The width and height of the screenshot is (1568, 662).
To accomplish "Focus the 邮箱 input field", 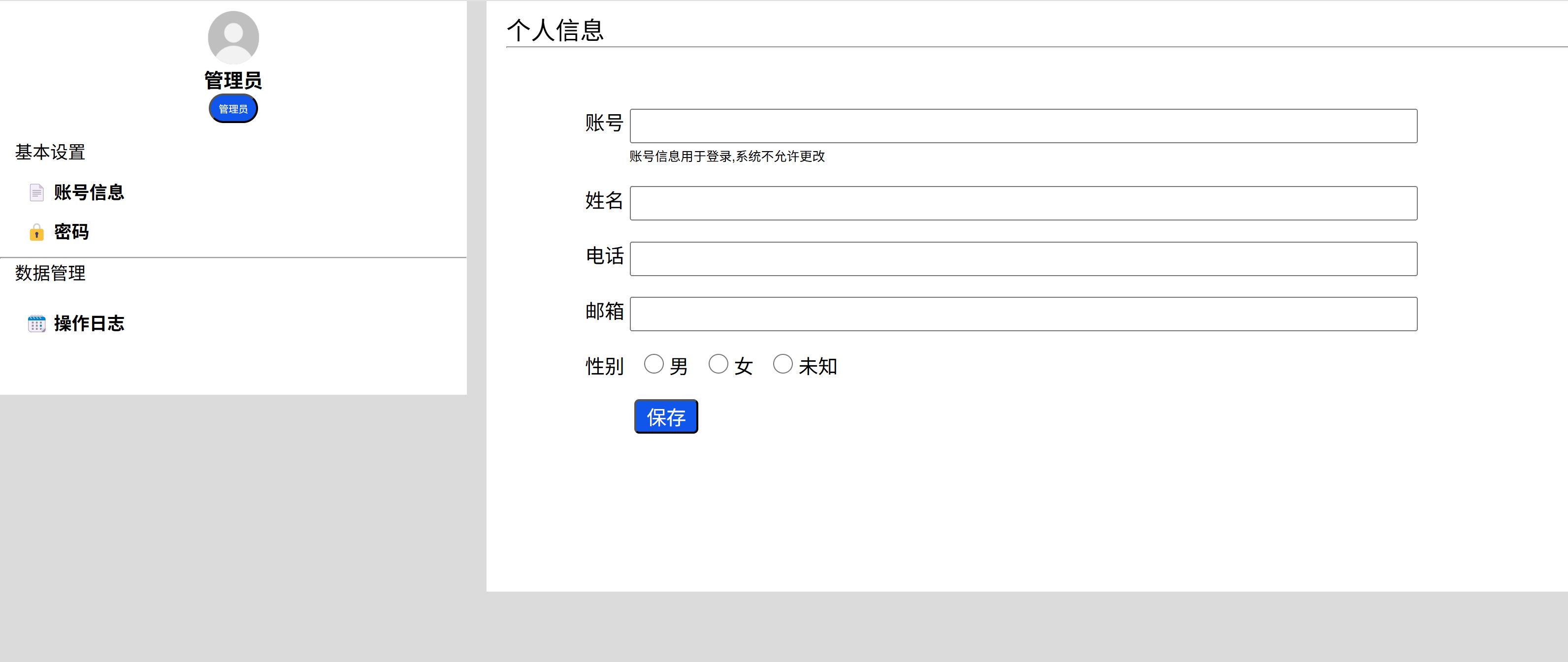I will [x=1023, y=315].
